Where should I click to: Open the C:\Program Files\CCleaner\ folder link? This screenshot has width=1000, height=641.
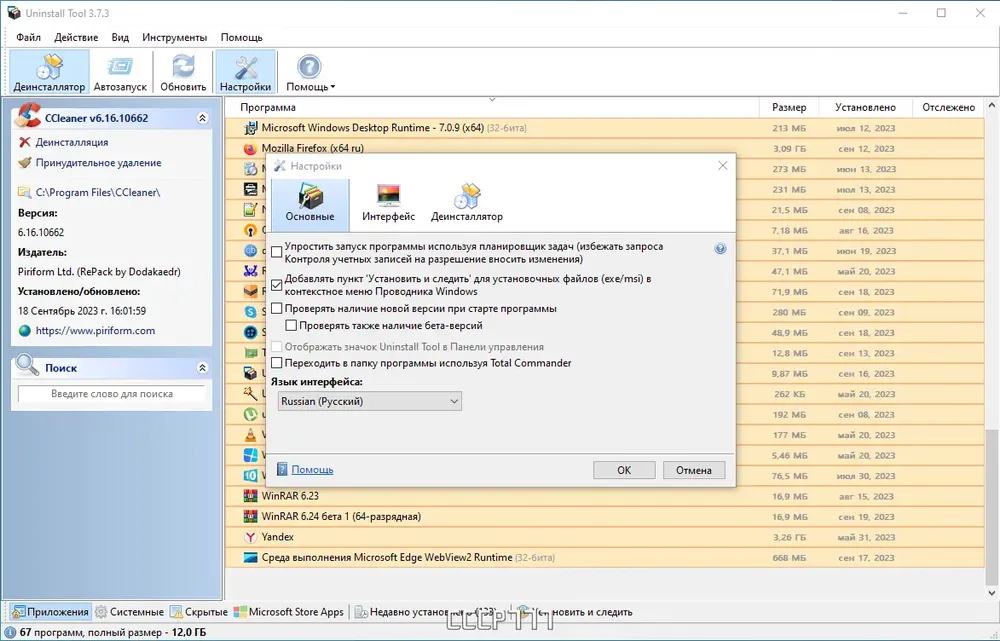98,192
